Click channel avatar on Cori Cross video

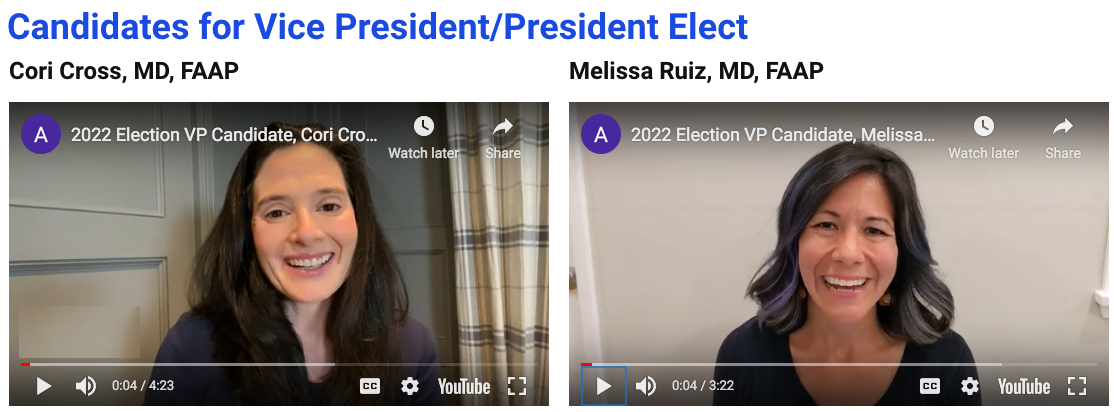[x=40, y=135]
